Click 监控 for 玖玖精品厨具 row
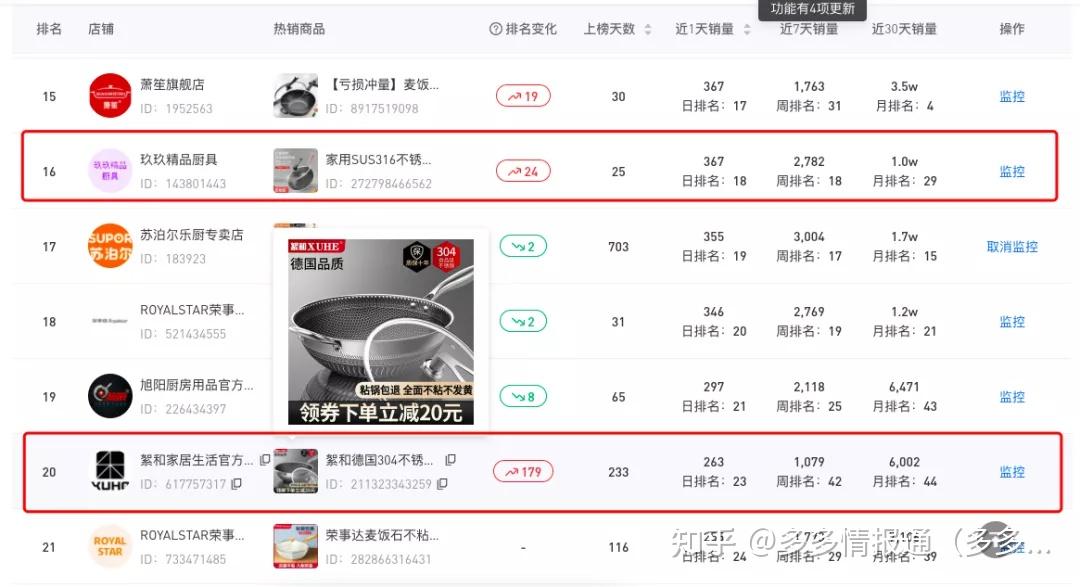Screen dimensions: 1080x587 pyautogui.click(x=1012, y=172)
